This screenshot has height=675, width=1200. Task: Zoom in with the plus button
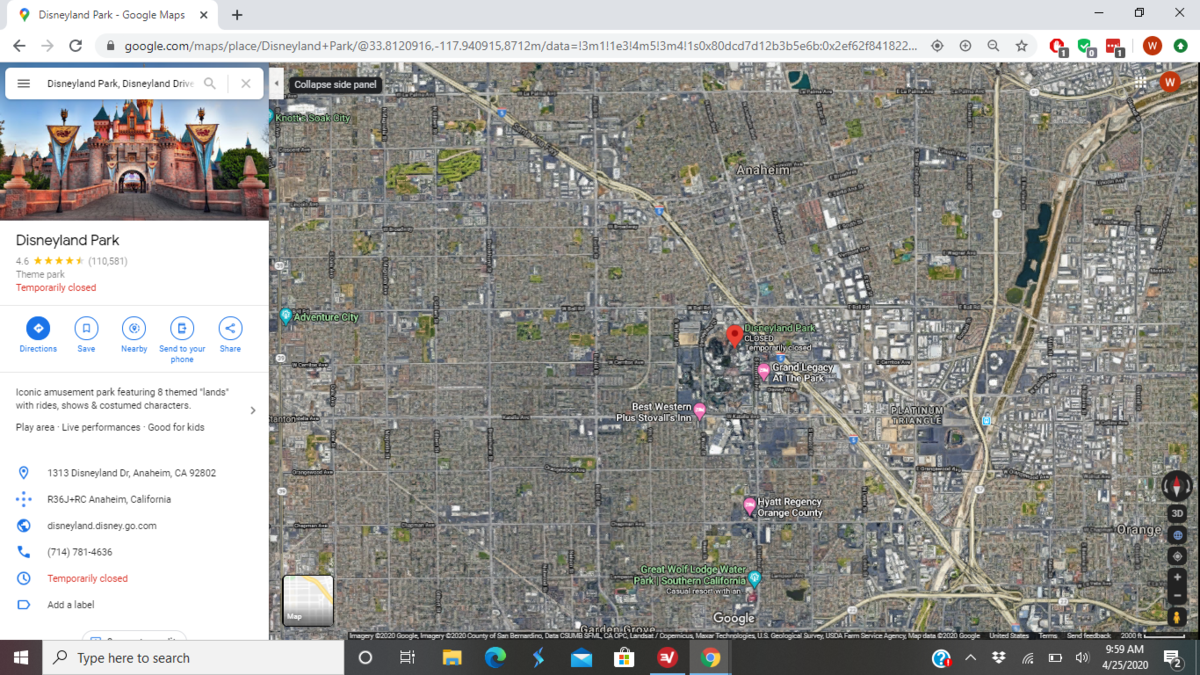(x=1177, y=577)
